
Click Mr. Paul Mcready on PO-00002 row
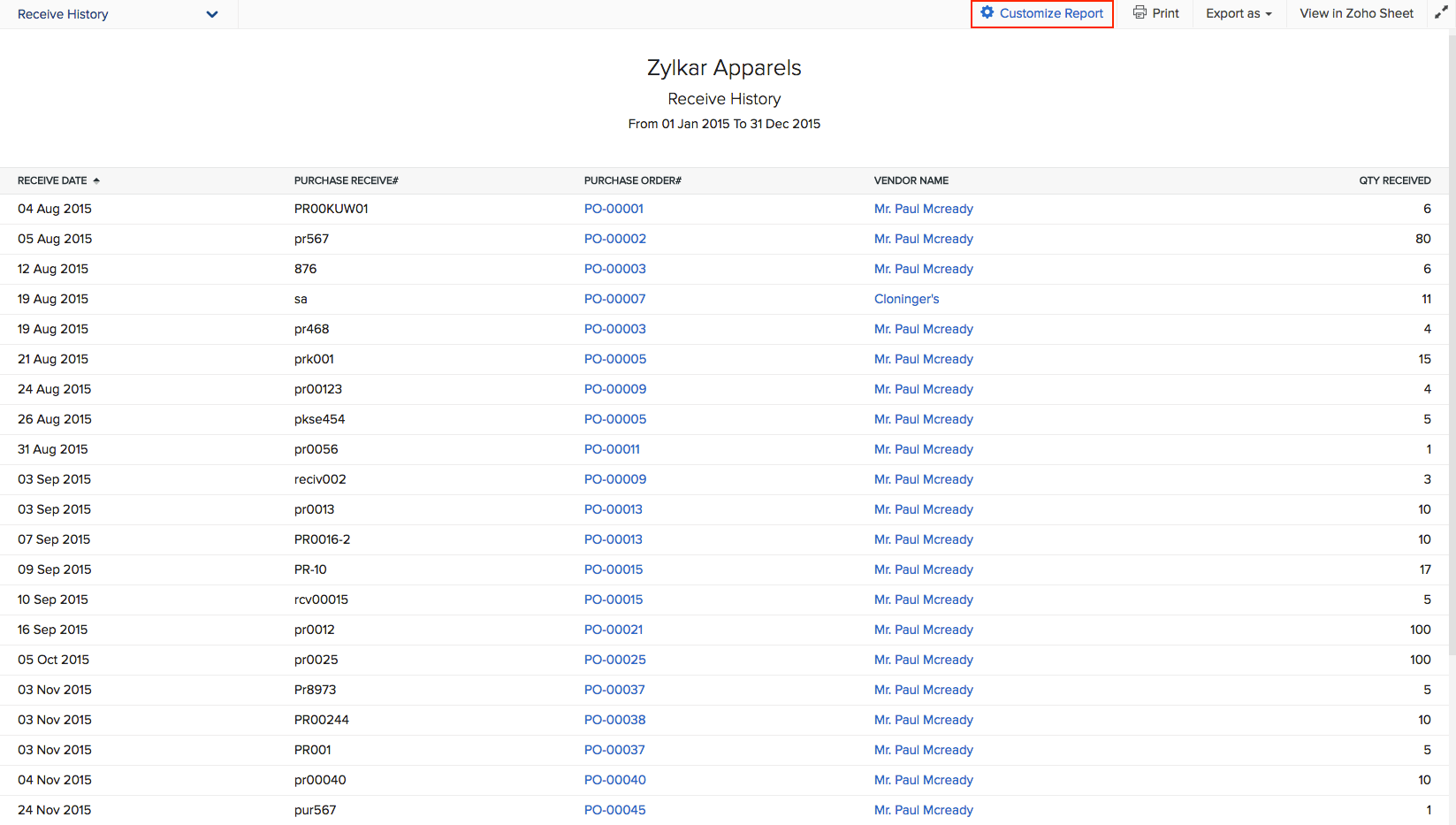coord(923,239)
